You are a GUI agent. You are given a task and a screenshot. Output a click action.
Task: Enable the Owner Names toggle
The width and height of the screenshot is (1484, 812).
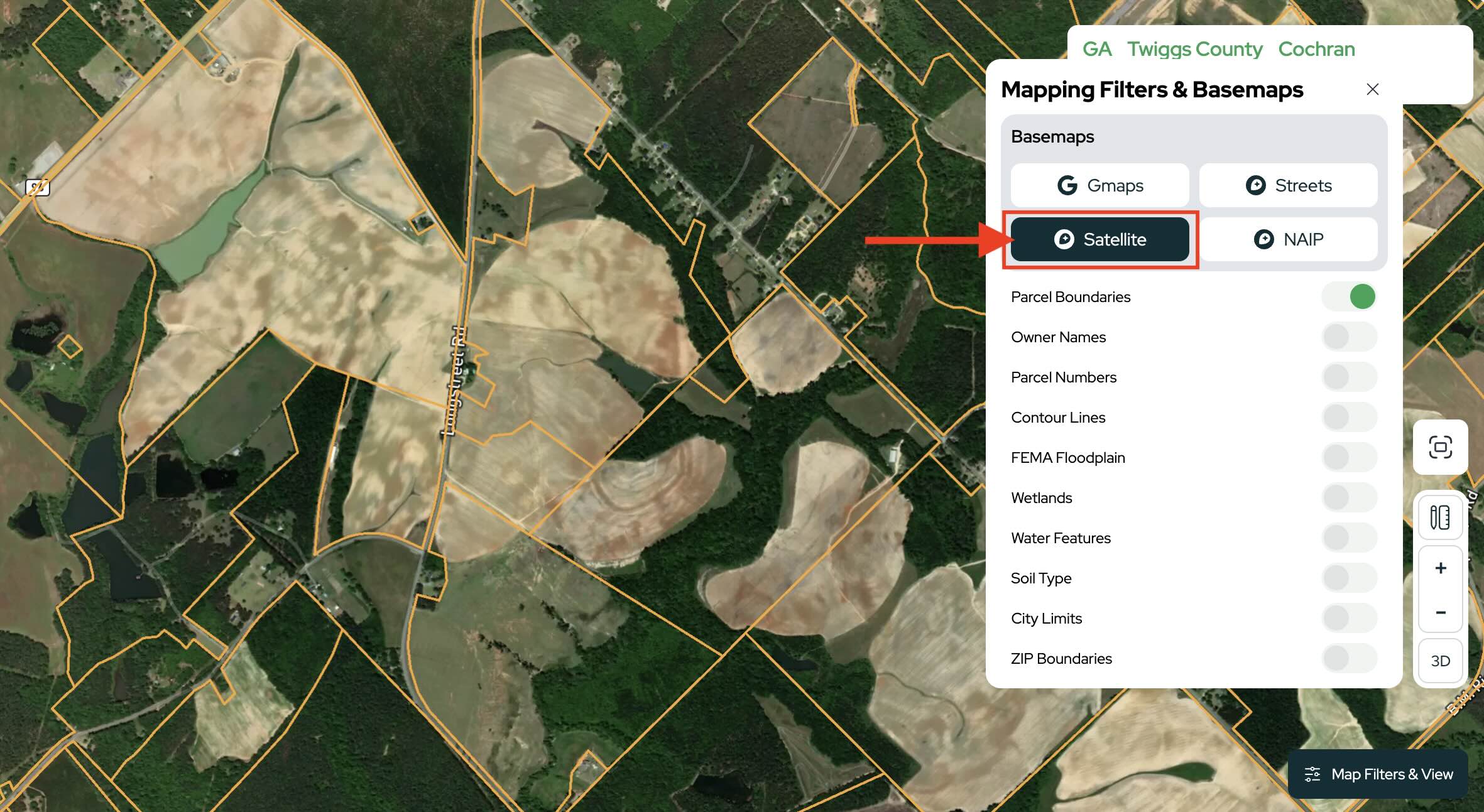pyautogui.click(x=1349, y=337)
